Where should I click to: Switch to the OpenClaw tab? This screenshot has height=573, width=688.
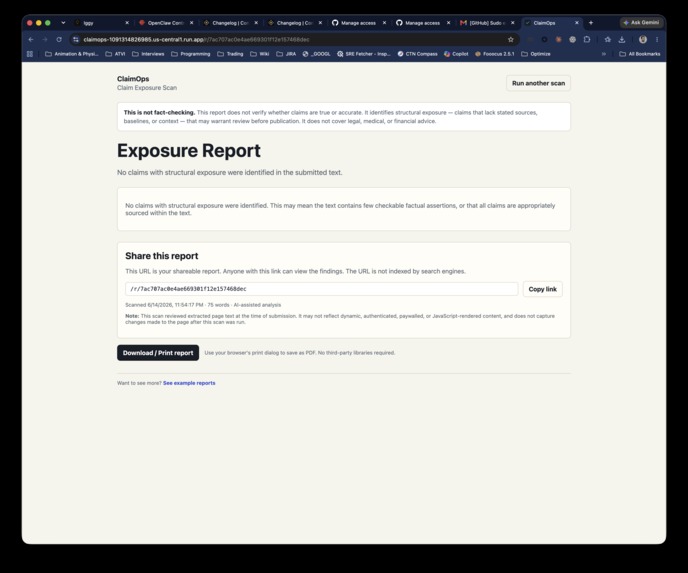pyautogui.click(x=165, y=23)
